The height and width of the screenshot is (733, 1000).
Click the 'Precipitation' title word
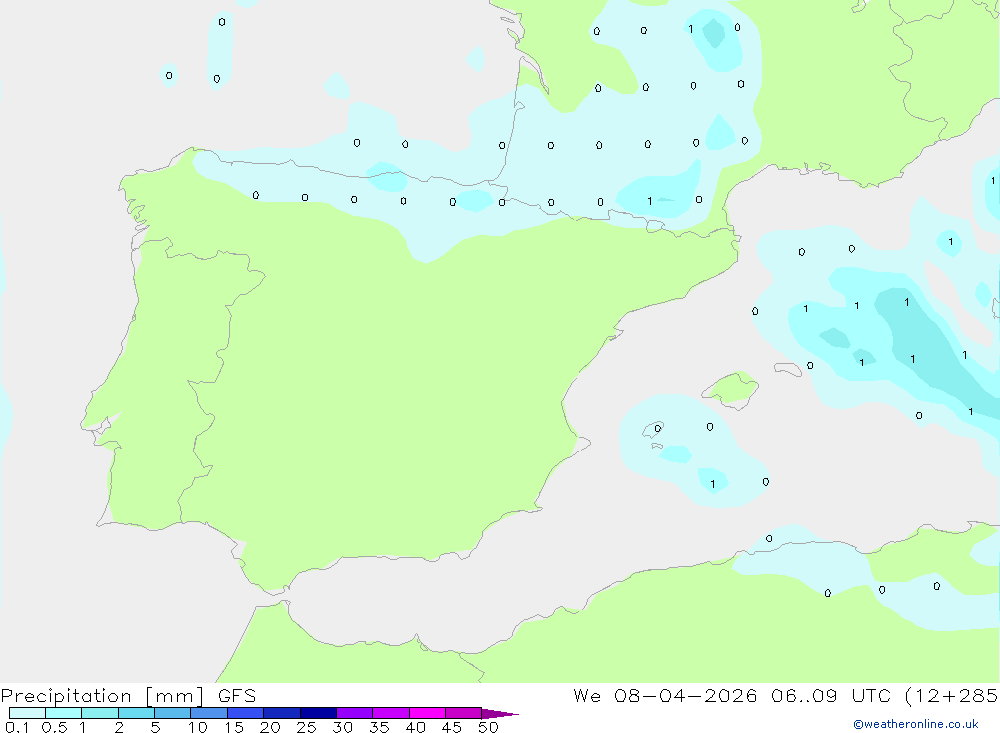[x=66, y=696]
